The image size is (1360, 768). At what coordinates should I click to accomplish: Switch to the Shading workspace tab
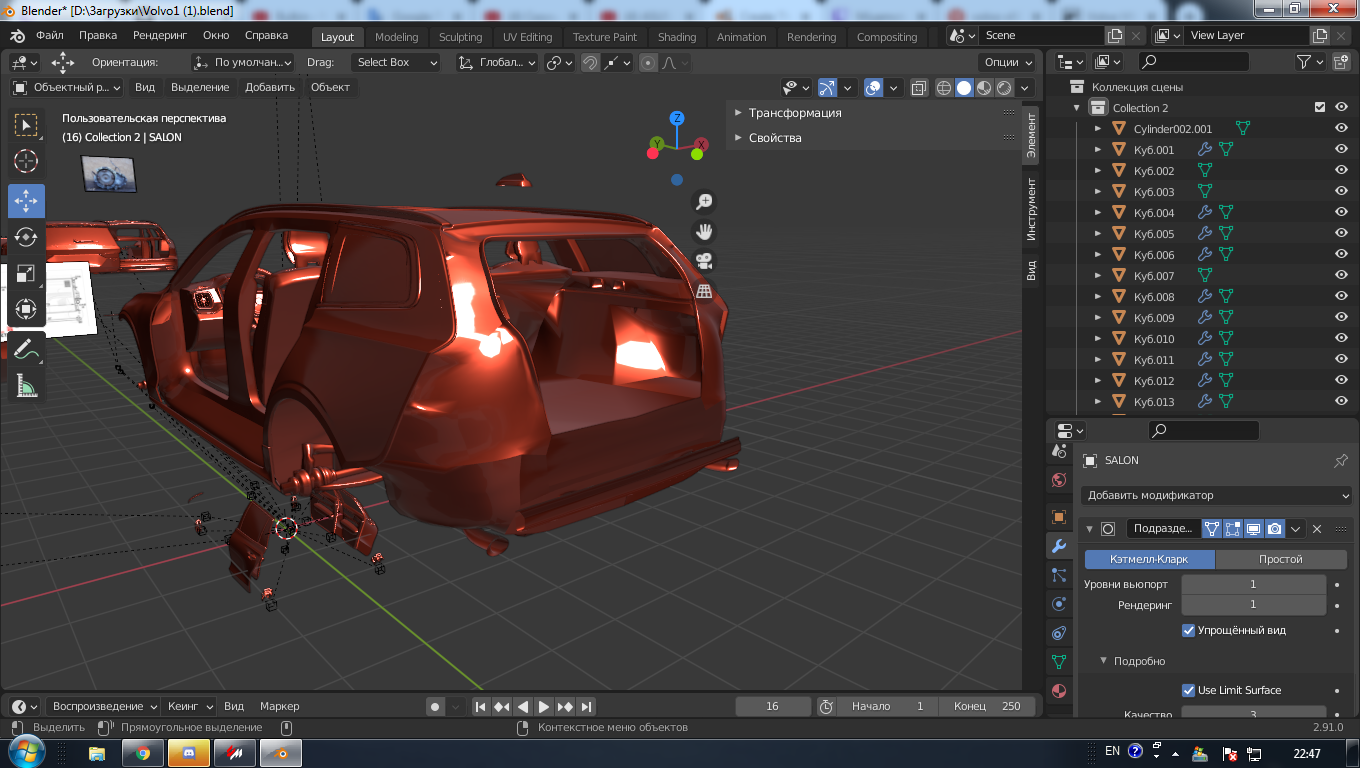pyautogui.click(x=677, y=37)
